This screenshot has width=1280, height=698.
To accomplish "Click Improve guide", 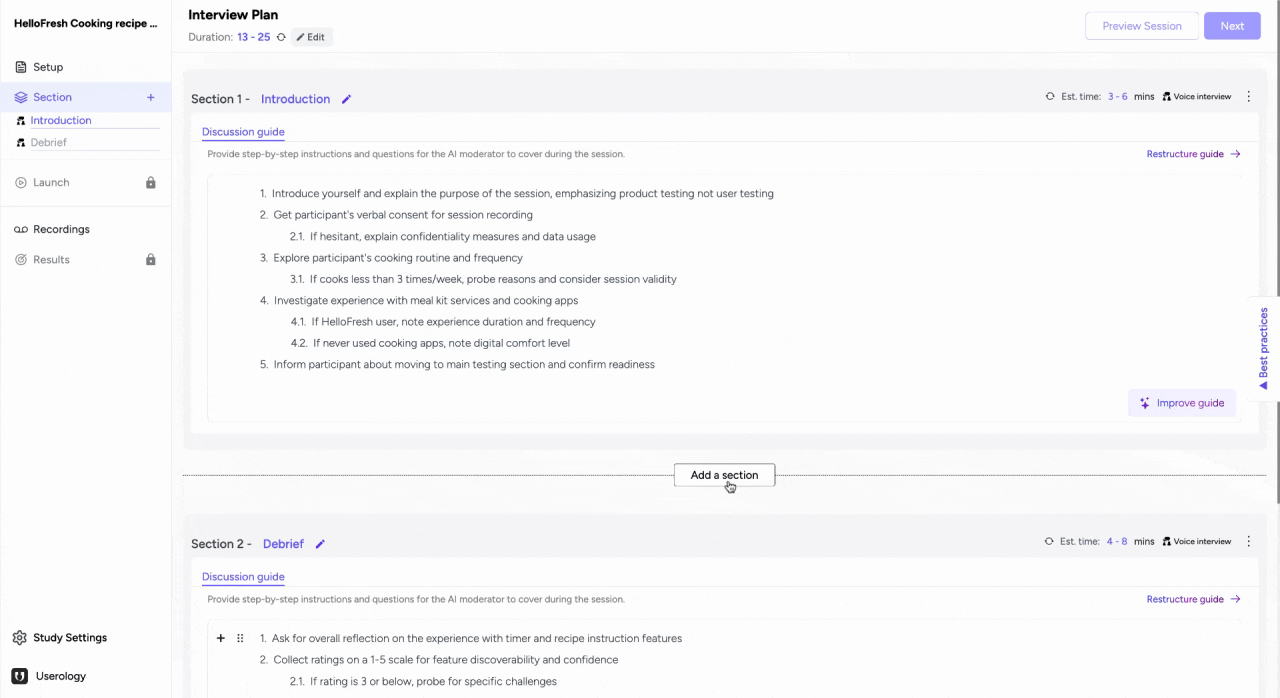I will 1182,402.
